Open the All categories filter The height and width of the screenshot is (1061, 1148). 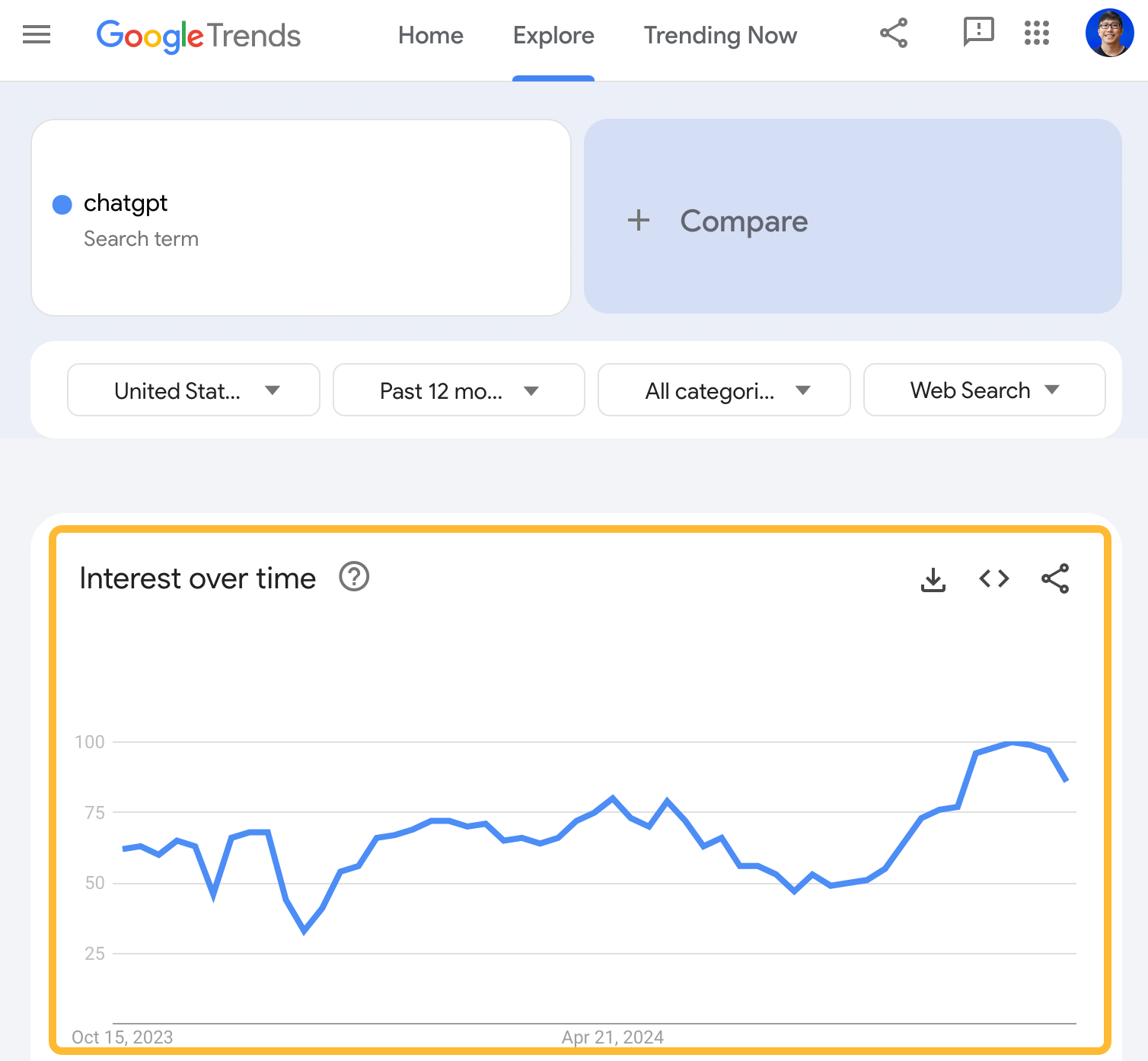click(723, 390)
